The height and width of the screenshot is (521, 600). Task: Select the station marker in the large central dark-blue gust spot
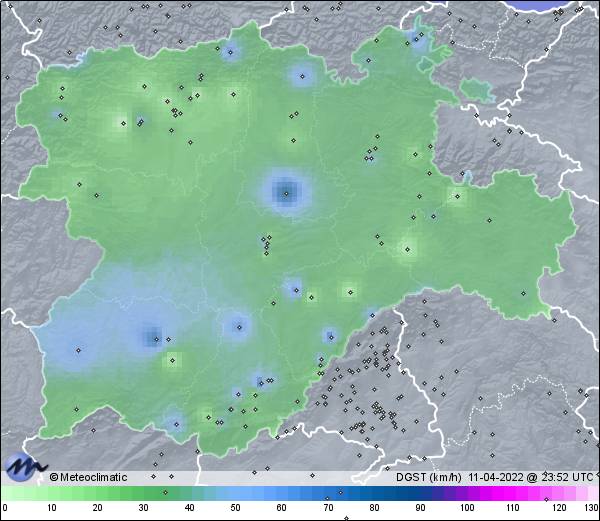pyautogui.click(x=286, y=194)
